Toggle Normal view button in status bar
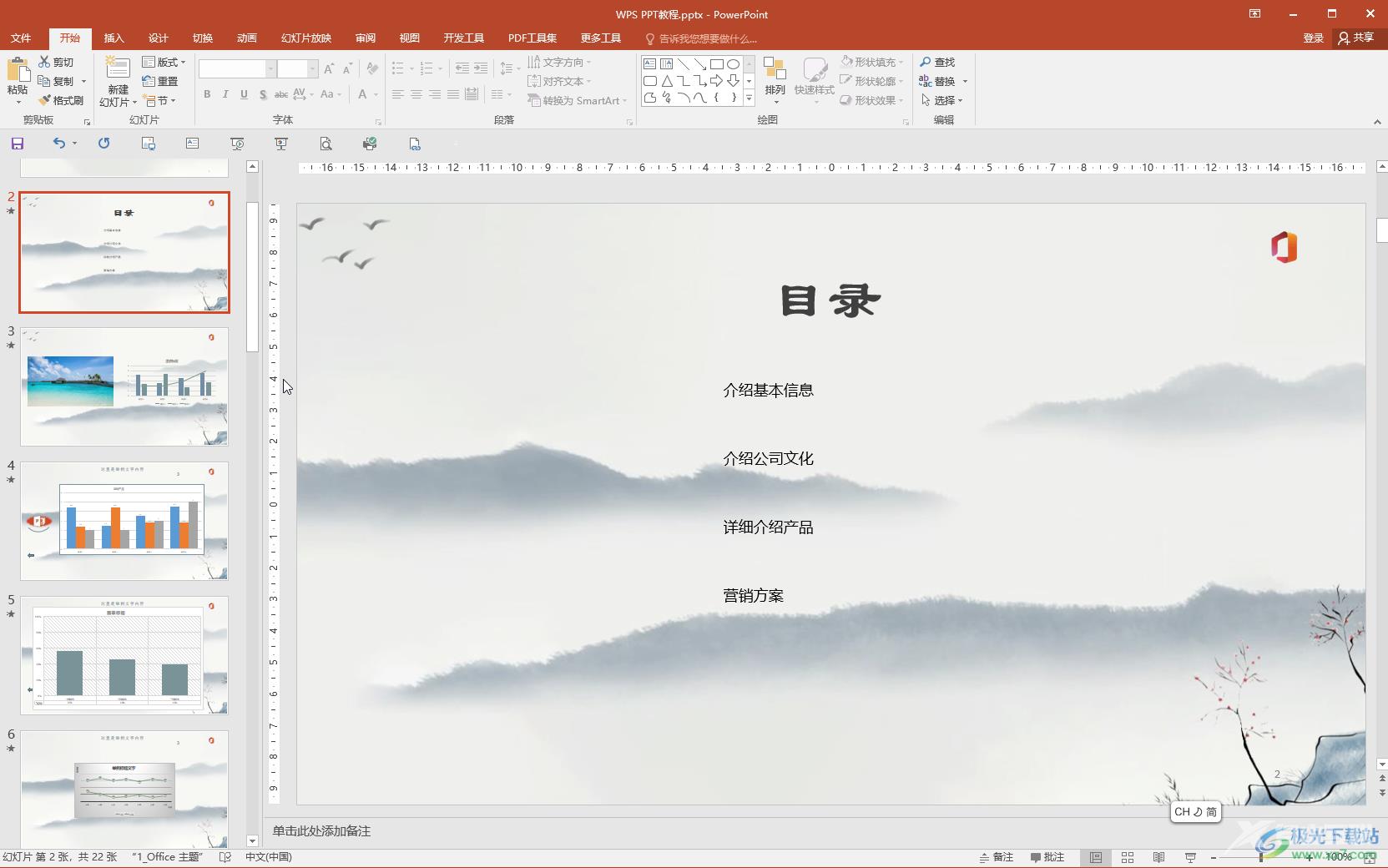The width and height of the screenshot is (1388, 868). tap(1096, 857)
